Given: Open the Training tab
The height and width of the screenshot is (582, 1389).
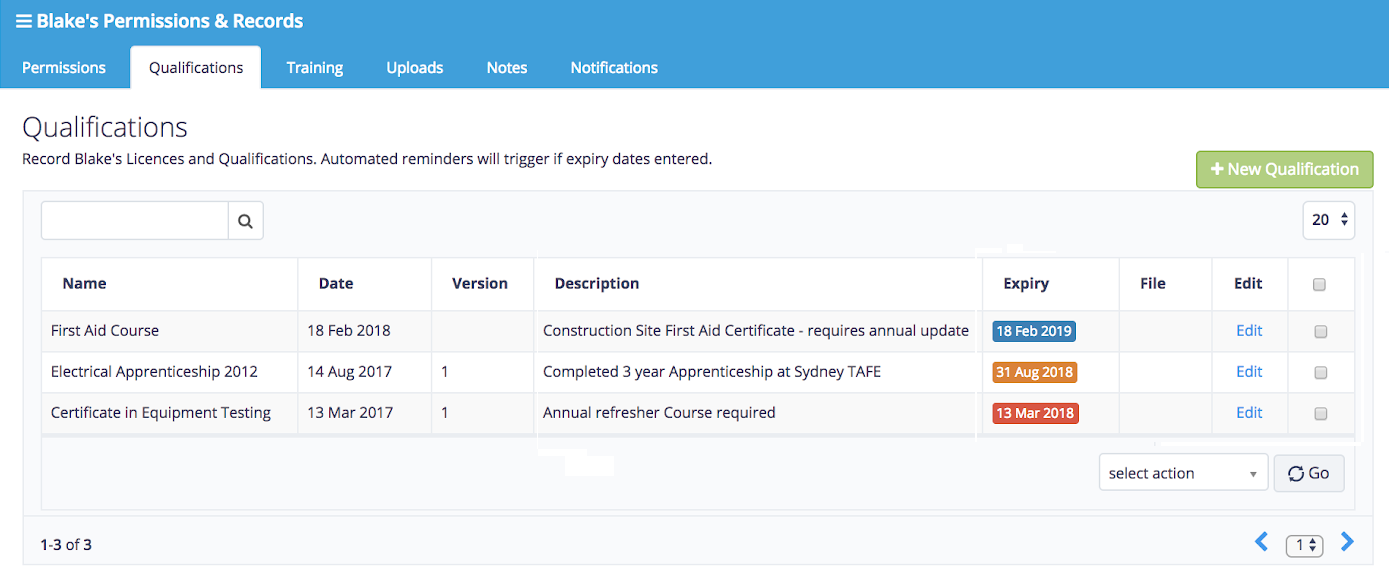Looking at the screenshot, I should [314, 68].
